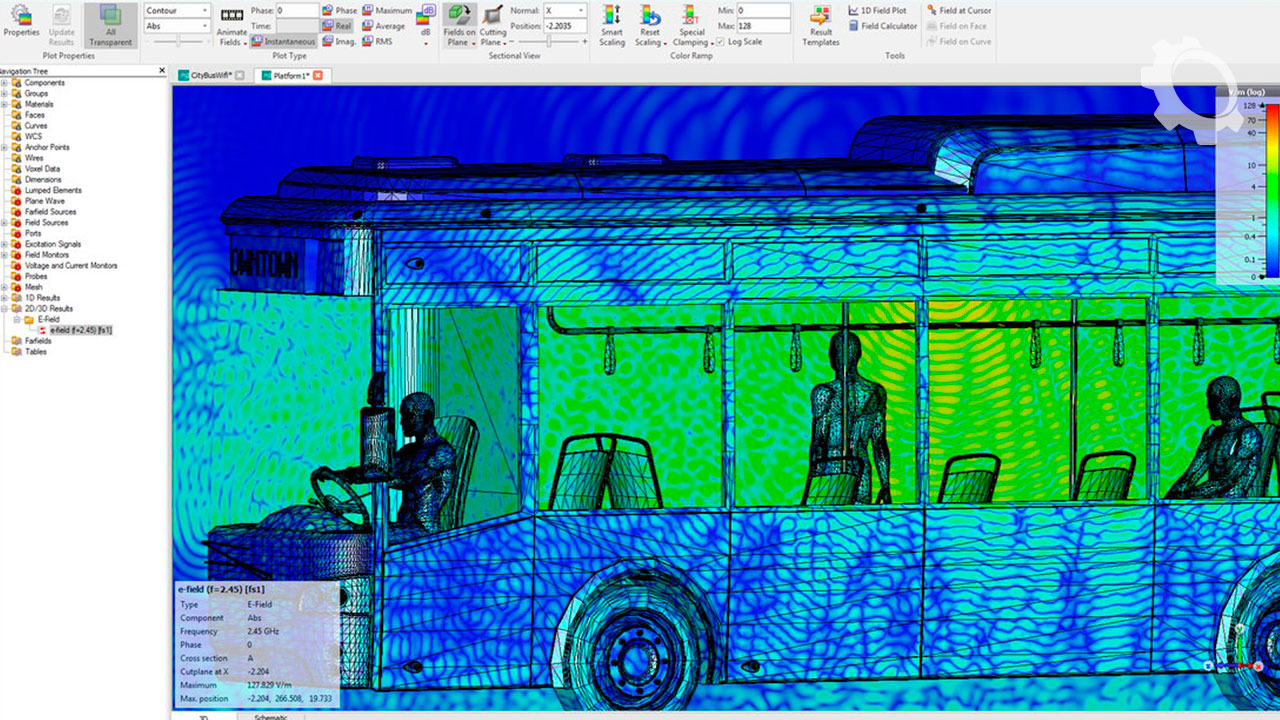Click the Special Clamping icon
The width and height of the screenshot is (1280, 720).
coord(690,25)
